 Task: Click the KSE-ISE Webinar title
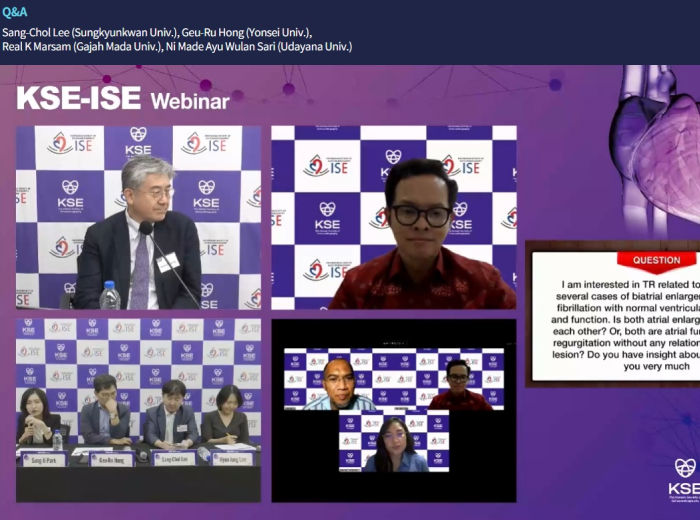point(123,99)
